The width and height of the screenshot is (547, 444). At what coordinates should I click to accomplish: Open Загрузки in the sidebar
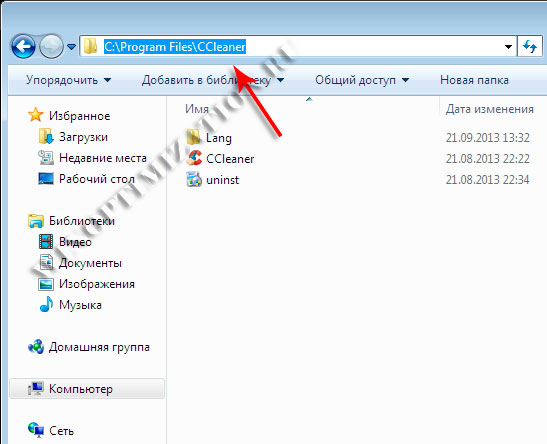pyautogui.click(x=83, y=137)
